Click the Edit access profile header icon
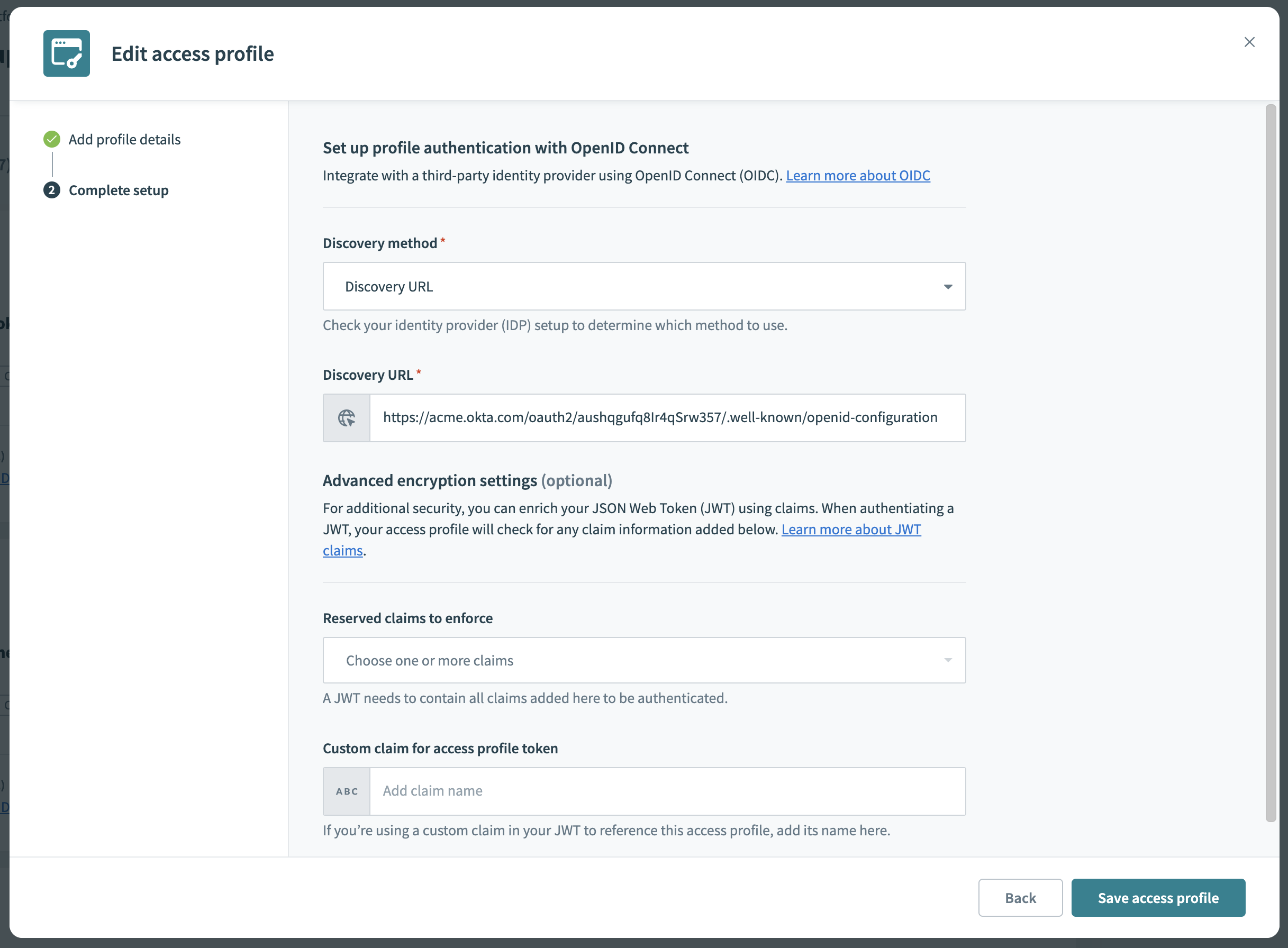Image resolution: width=1288 pixels, height=948 pixels. click(x=66, y=53)
